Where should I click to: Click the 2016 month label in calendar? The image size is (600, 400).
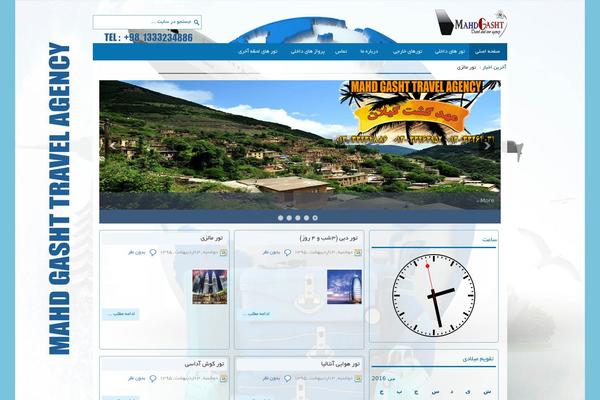(383, 379)
